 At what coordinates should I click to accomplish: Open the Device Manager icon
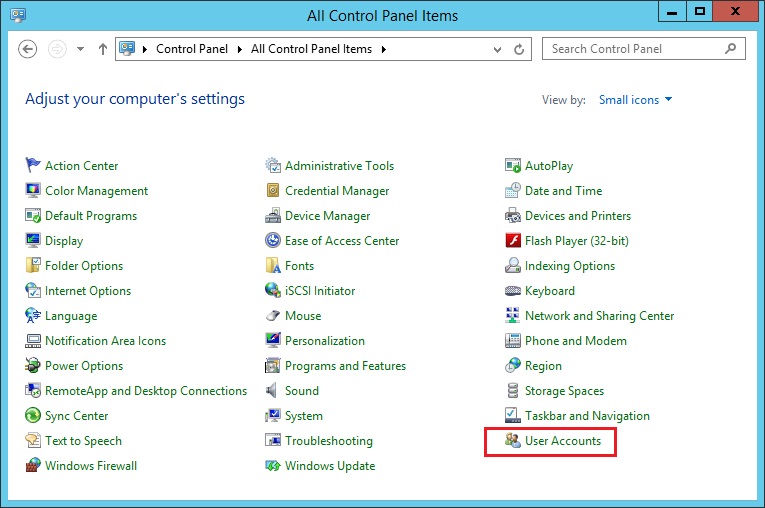tap(273, 216)
